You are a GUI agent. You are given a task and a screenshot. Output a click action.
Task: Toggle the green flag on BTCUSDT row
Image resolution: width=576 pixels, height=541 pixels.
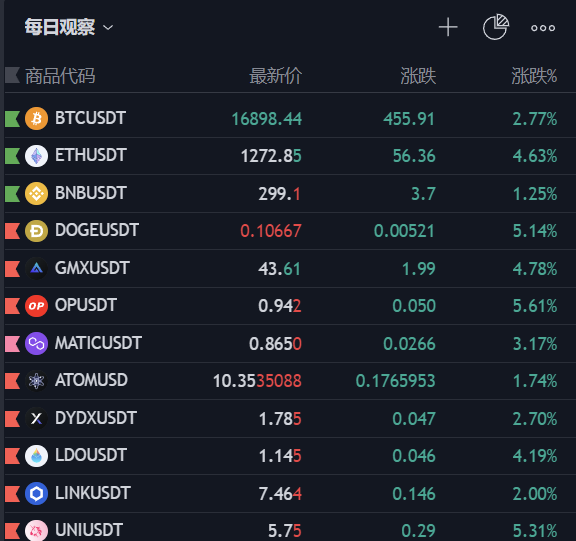click(12, 119)
